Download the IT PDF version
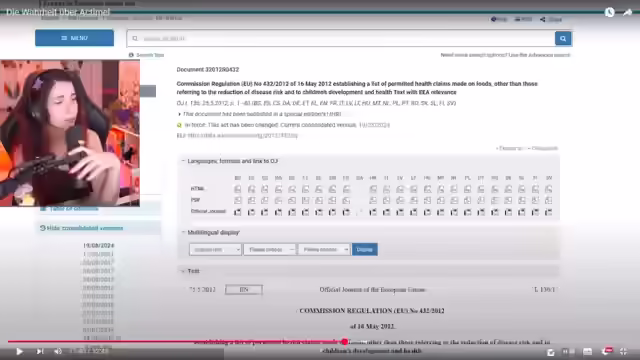This screenshot has height=360, width=640. click(x=386, y=200)
